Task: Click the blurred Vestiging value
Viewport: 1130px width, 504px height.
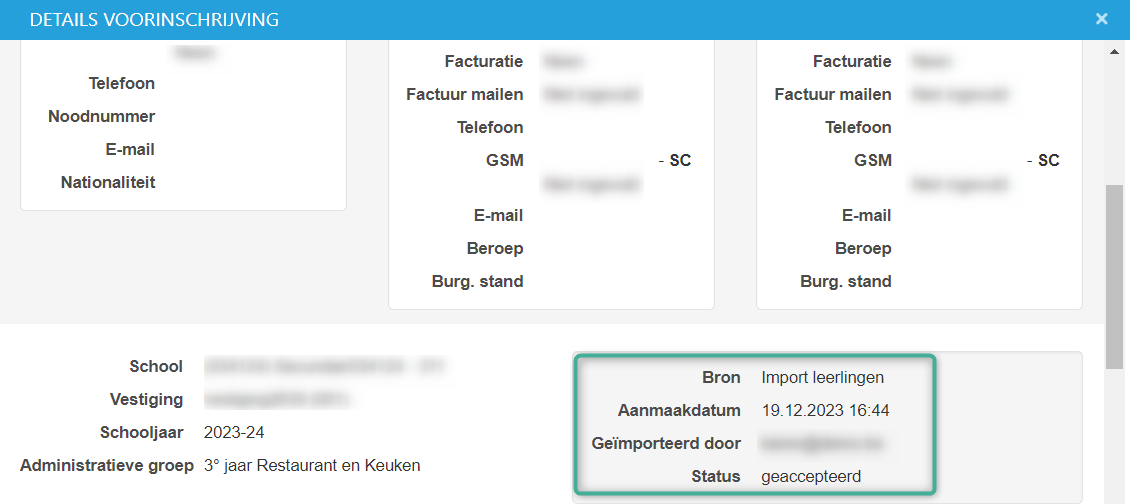Action: [x=279, y=399]
